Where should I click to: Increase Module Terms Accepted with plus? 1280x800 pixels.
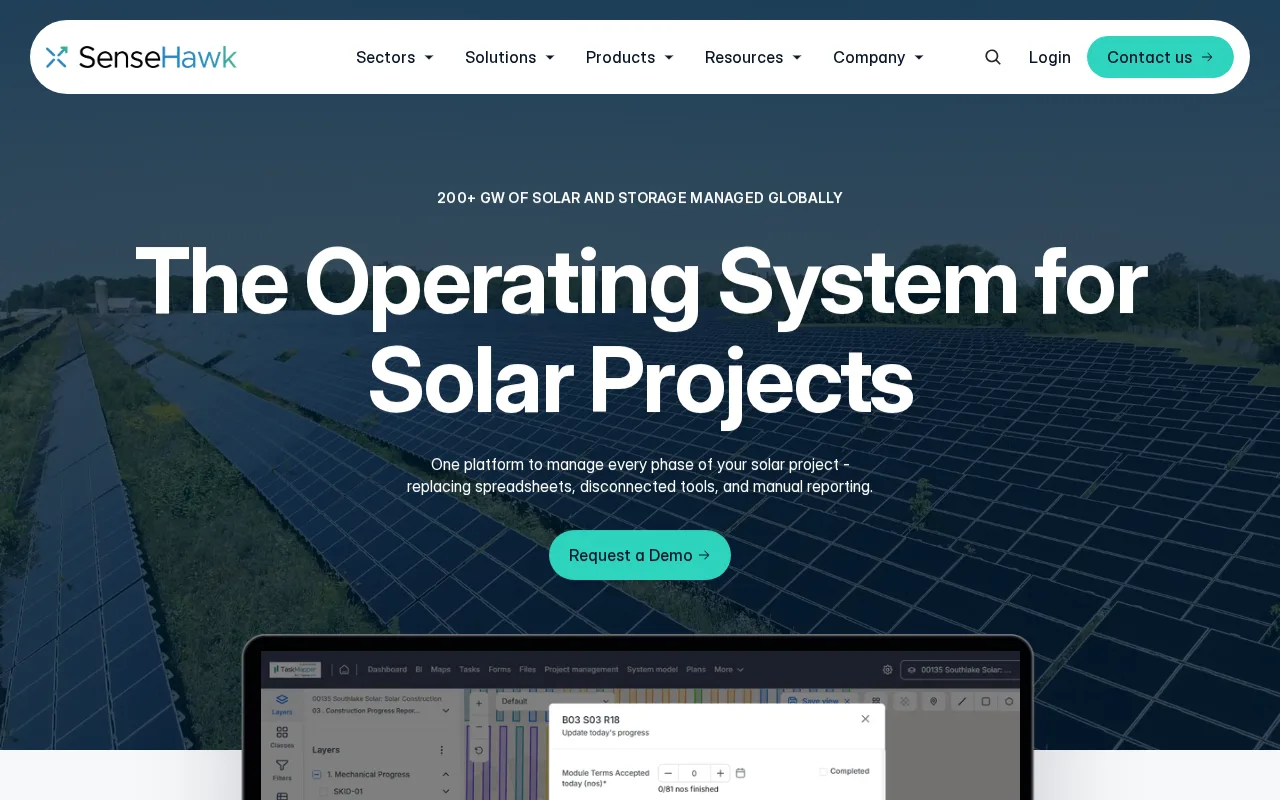click(x=719, y=773)
